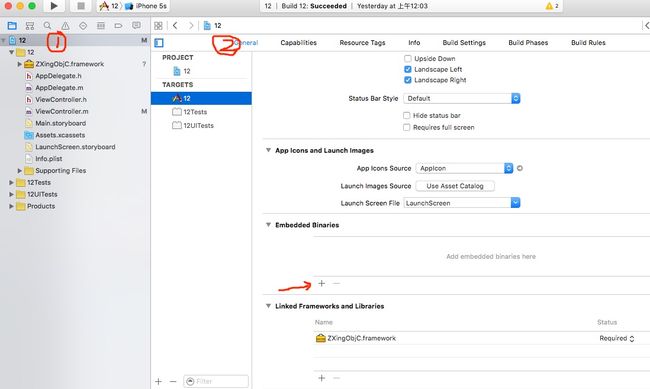Image resolution: width=650 pixels, height=389 pixels.
Task: Switch to the Build Settings tab
Action: click(464, 43)
